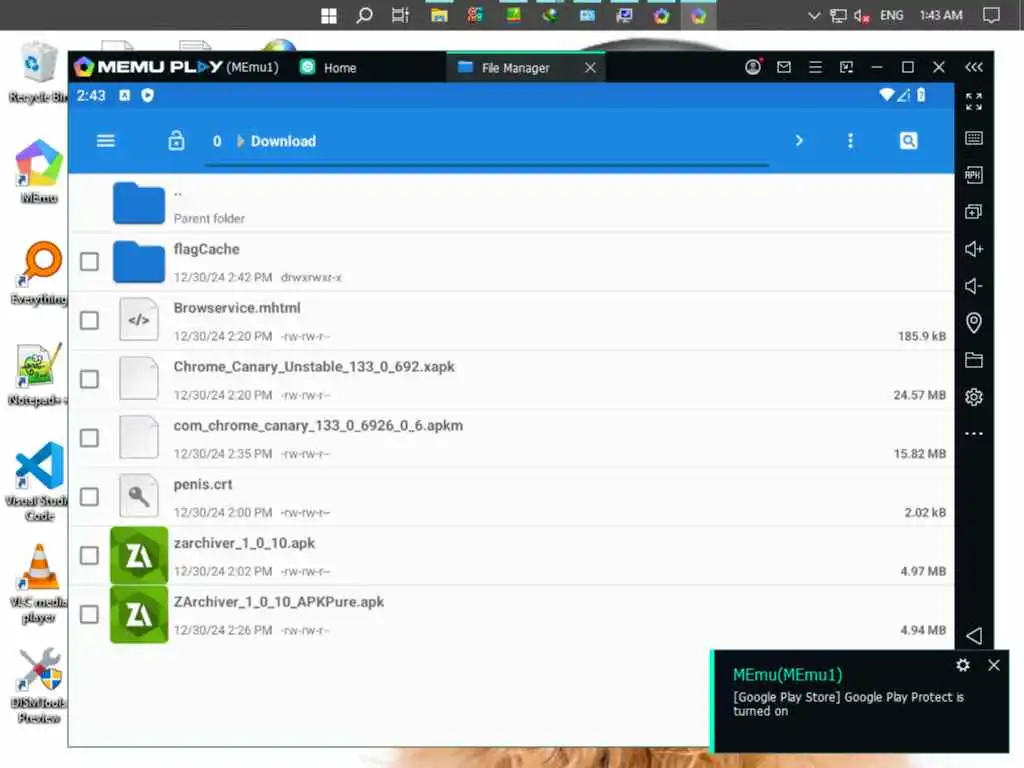
Task: Click the Download breadcrumb segment
Action: (283, 141)
